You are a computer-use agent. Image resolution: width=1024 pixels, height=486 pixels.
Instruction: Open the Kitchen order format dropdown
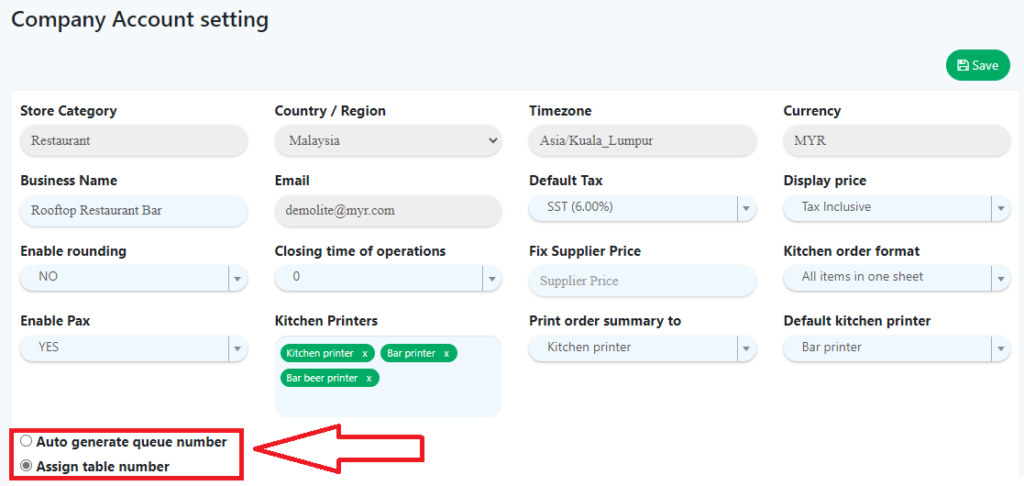pos(999,278)
